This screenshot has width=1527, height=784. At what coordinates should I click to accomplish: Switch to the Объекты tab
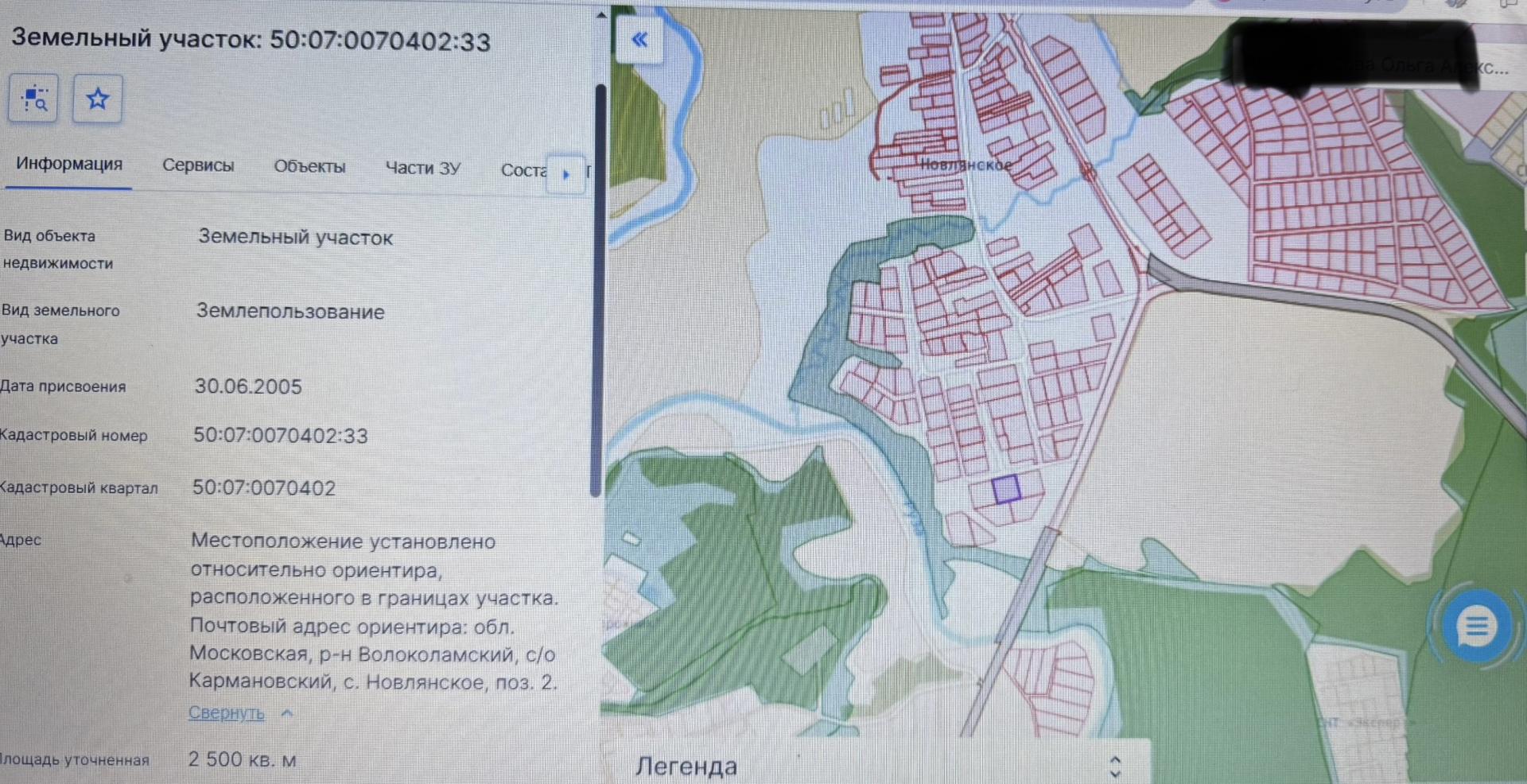(309, 167)
